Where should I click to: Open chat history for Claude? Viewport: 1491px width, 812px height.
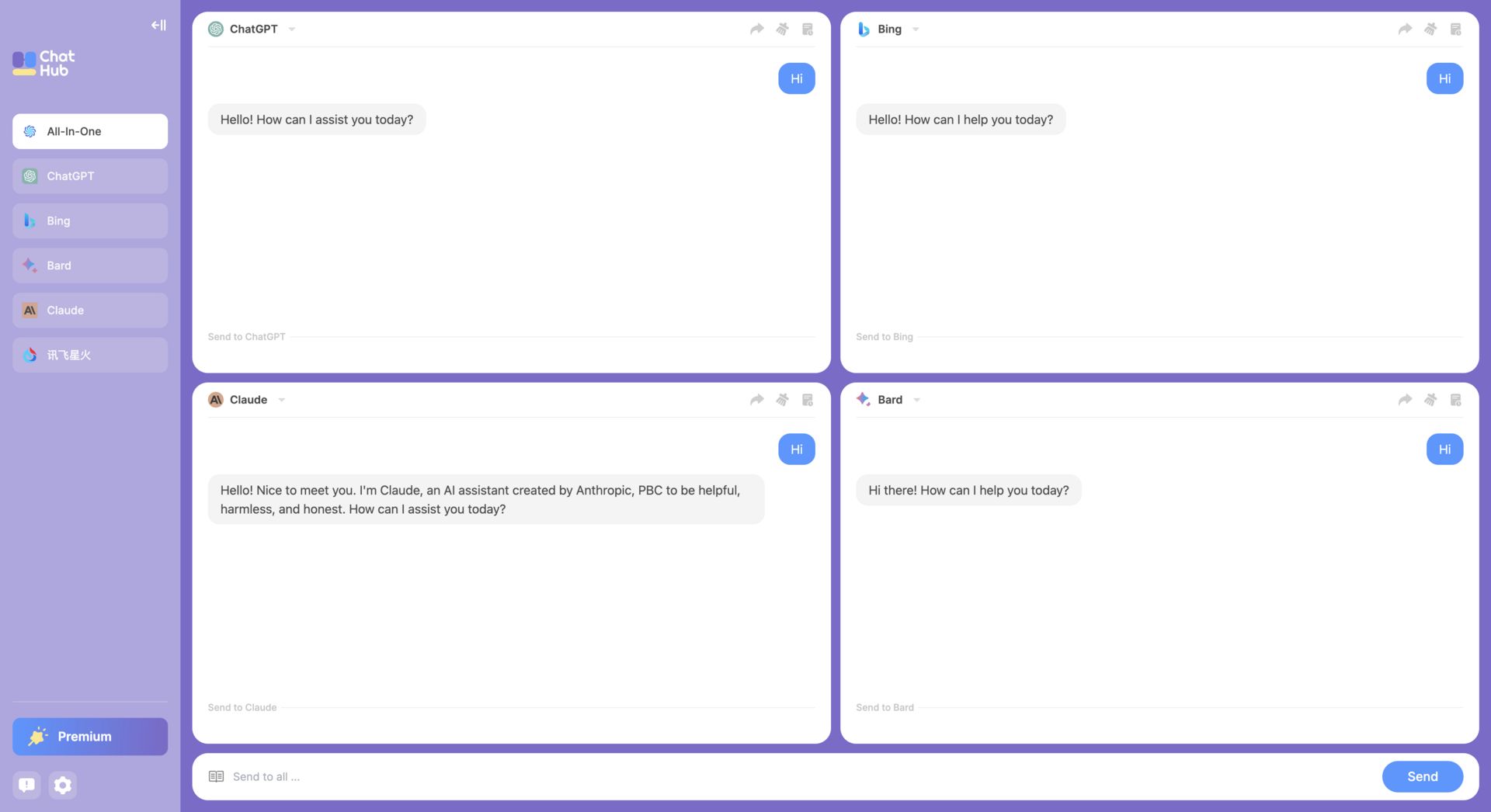pyautogui.click(x=808, y=399)
